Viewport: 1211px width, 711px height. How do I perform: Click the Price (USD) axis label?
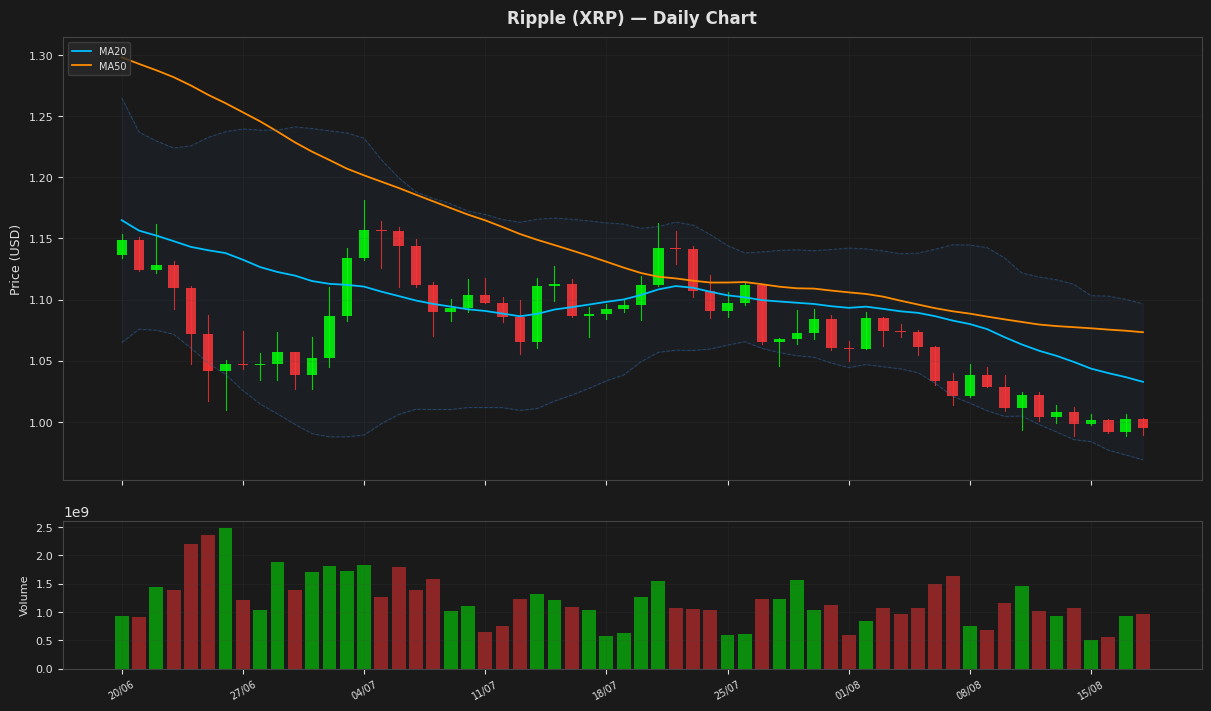(15, 259)
